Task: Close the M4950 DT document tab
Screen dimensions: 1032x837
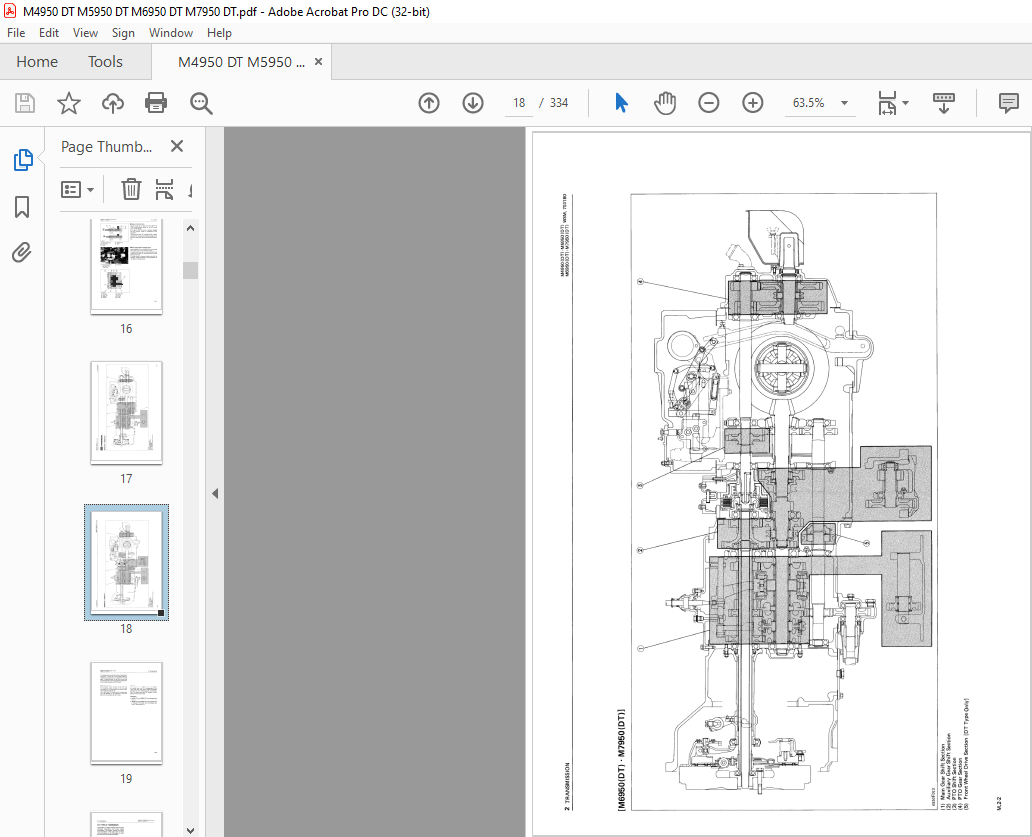Action: 319,61
